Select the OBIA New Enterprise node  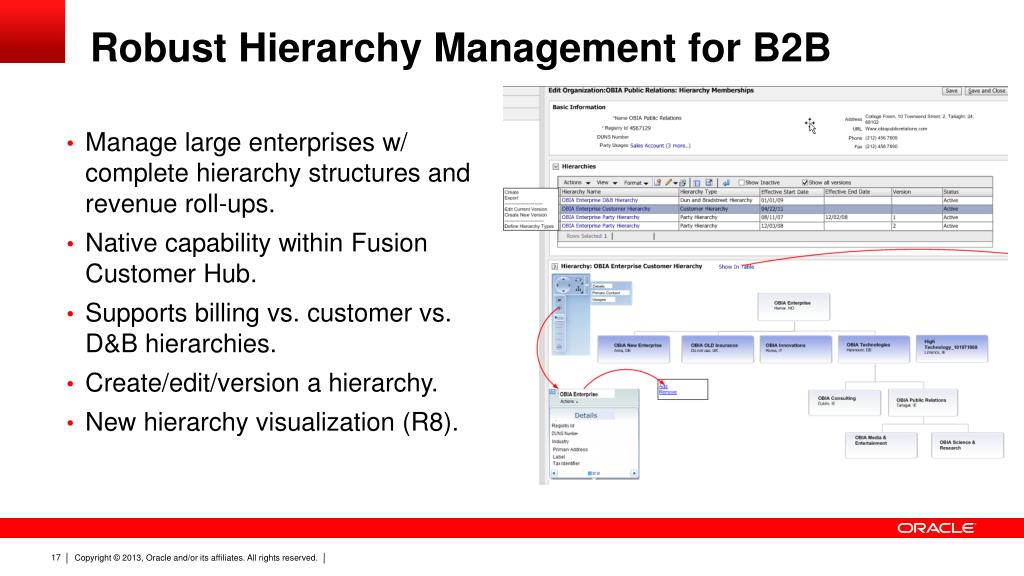point(633,349)
